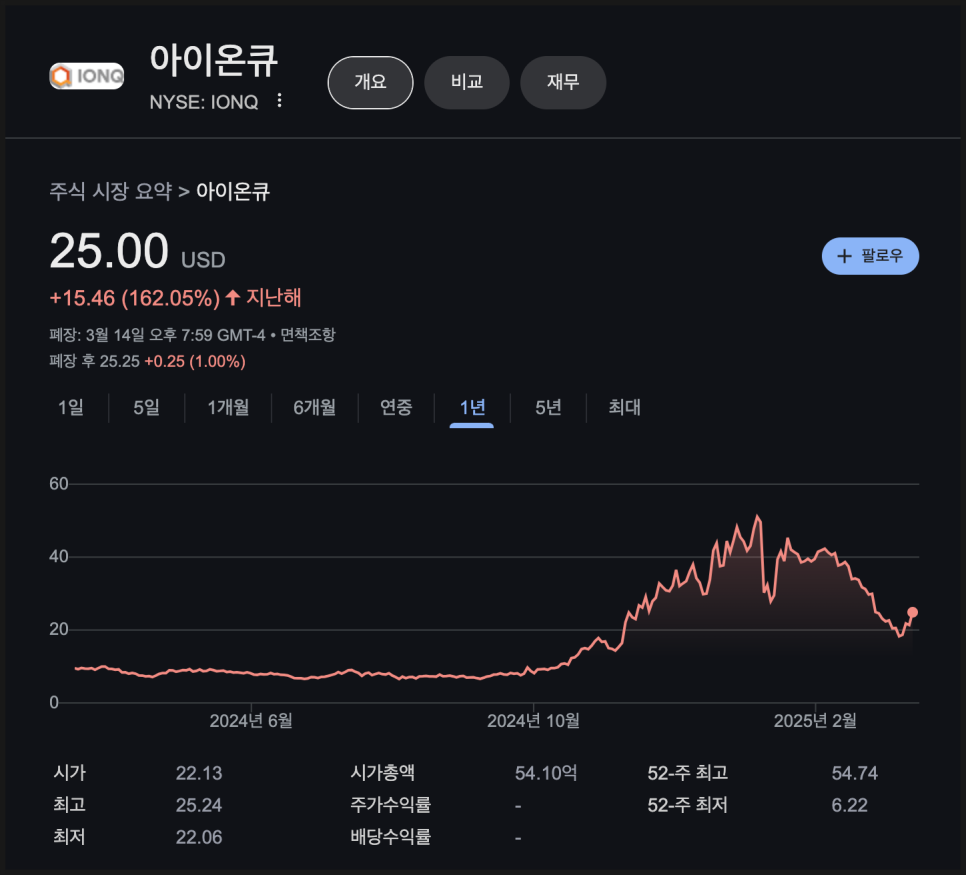Click the 아이온큐 company title
This screenshot has height=875, width=966.
click(x=214, y=60)
